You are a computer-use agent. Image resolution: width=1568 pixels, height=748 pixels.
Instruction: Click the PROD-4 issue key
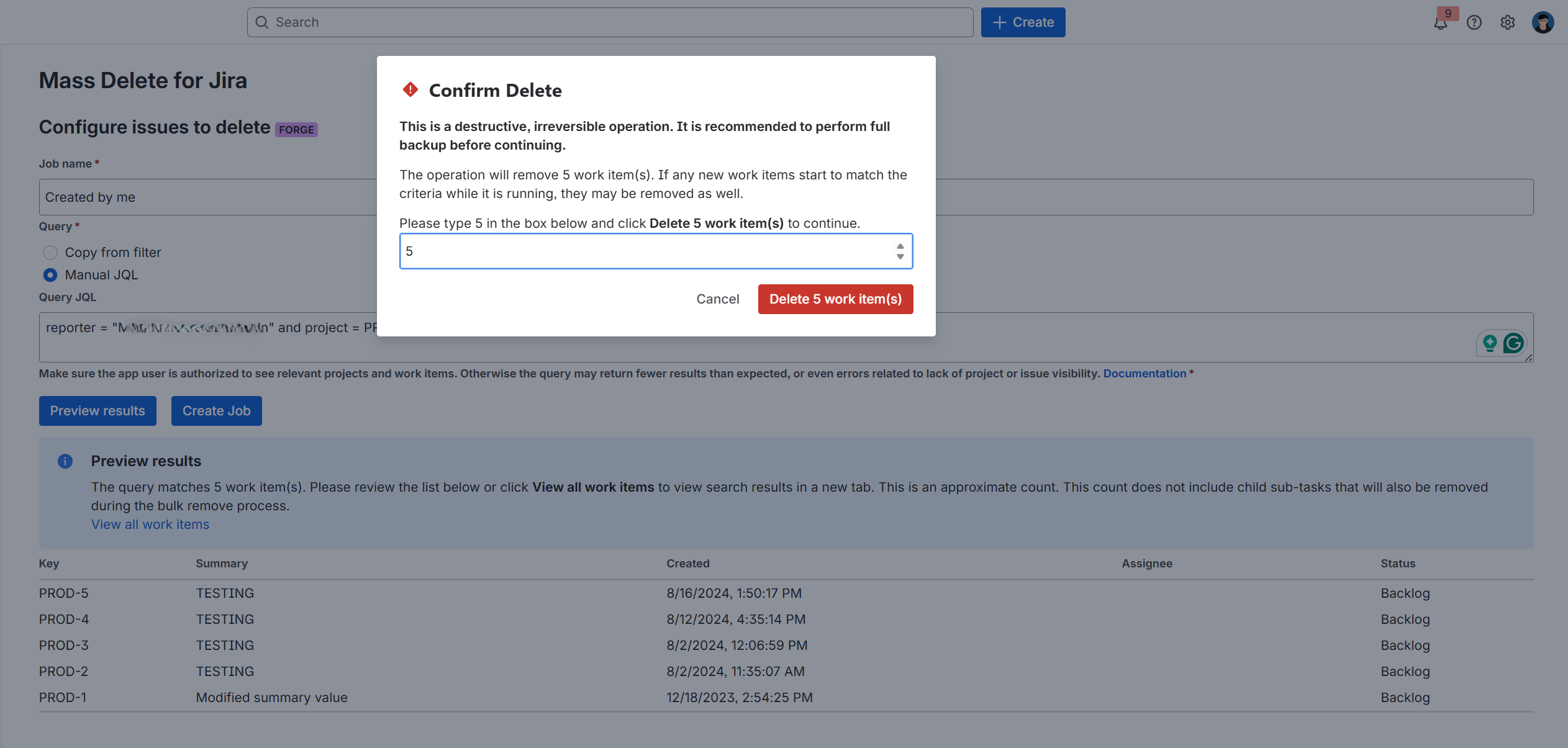point(64,620)
